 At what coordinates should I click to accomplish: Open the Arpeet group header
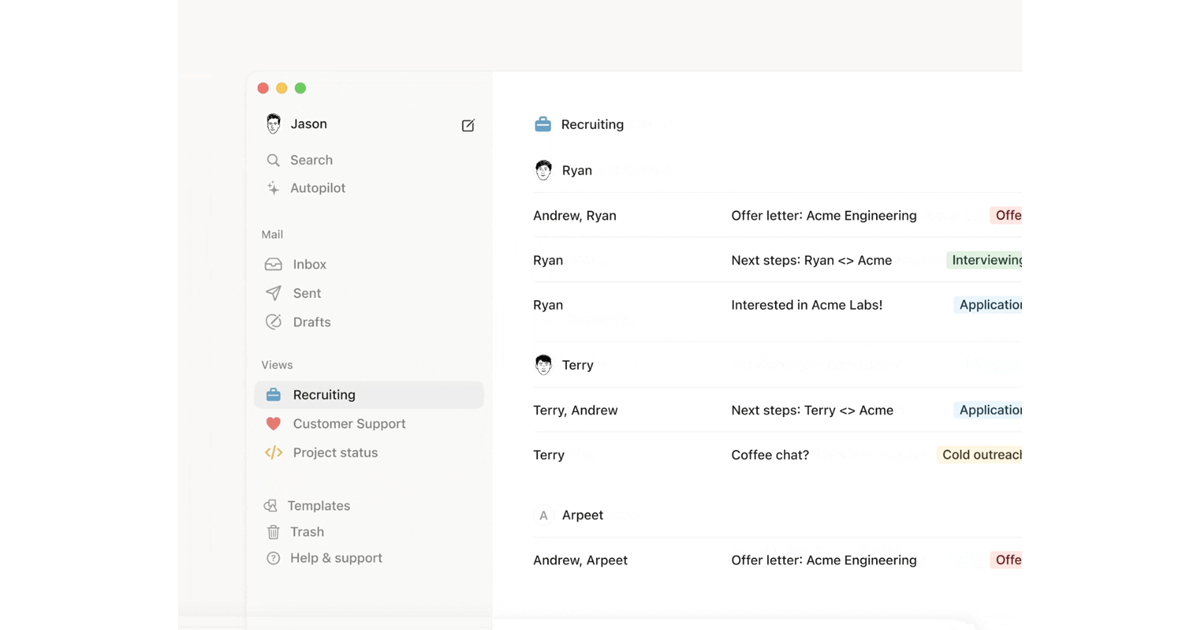tap(582, 515)
